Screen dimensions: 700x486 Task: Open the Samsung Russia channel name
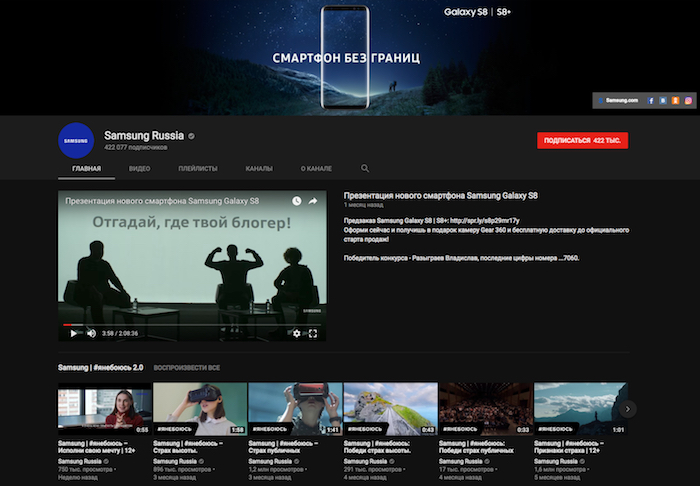[144, 136]
